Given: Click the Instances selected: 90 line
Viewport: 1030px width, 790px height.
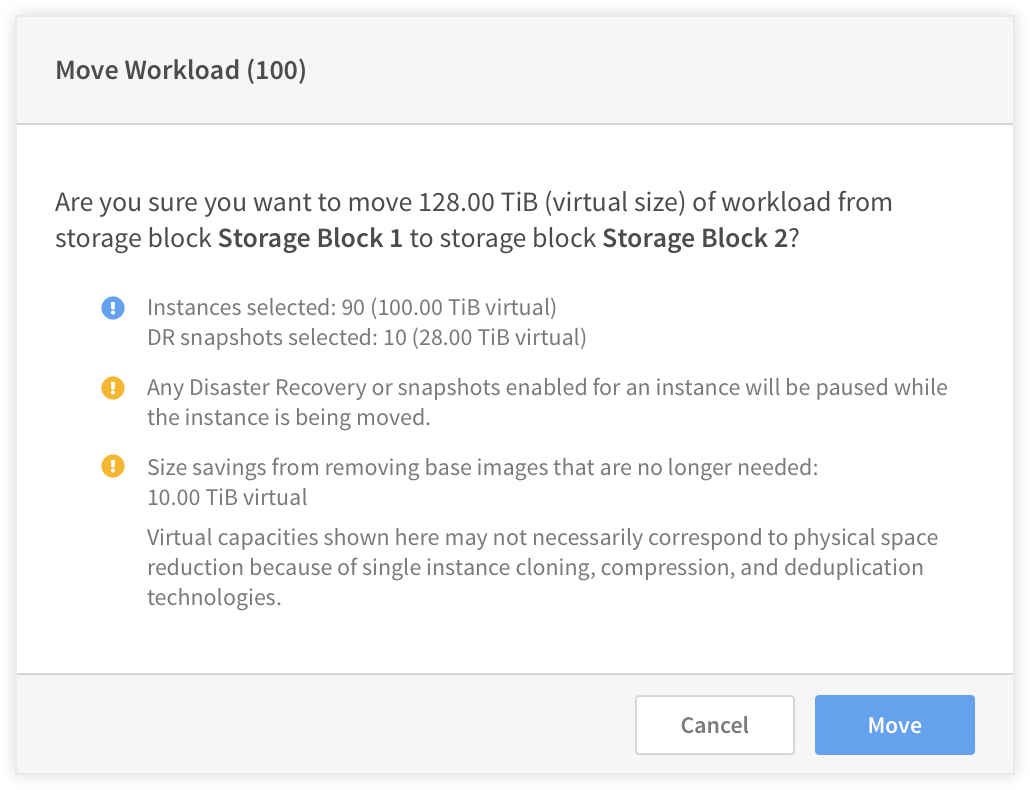Looking at the screenshot, I should (x=351, y=307).
